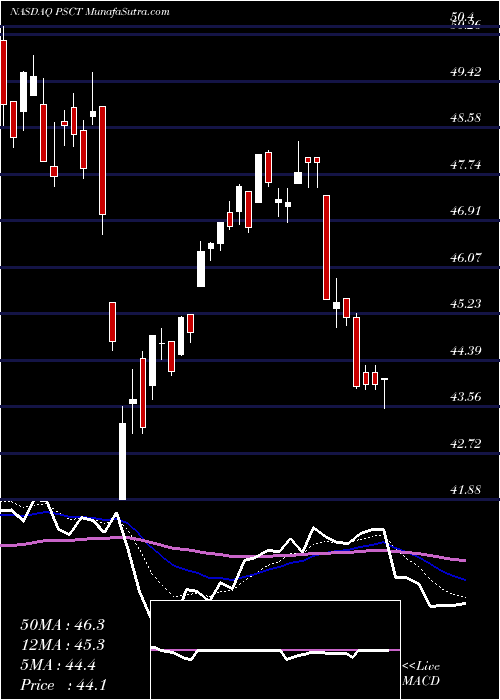Select the 46.91 price axis label
This screenshot has height=700, width=500.
click(465, 211)
